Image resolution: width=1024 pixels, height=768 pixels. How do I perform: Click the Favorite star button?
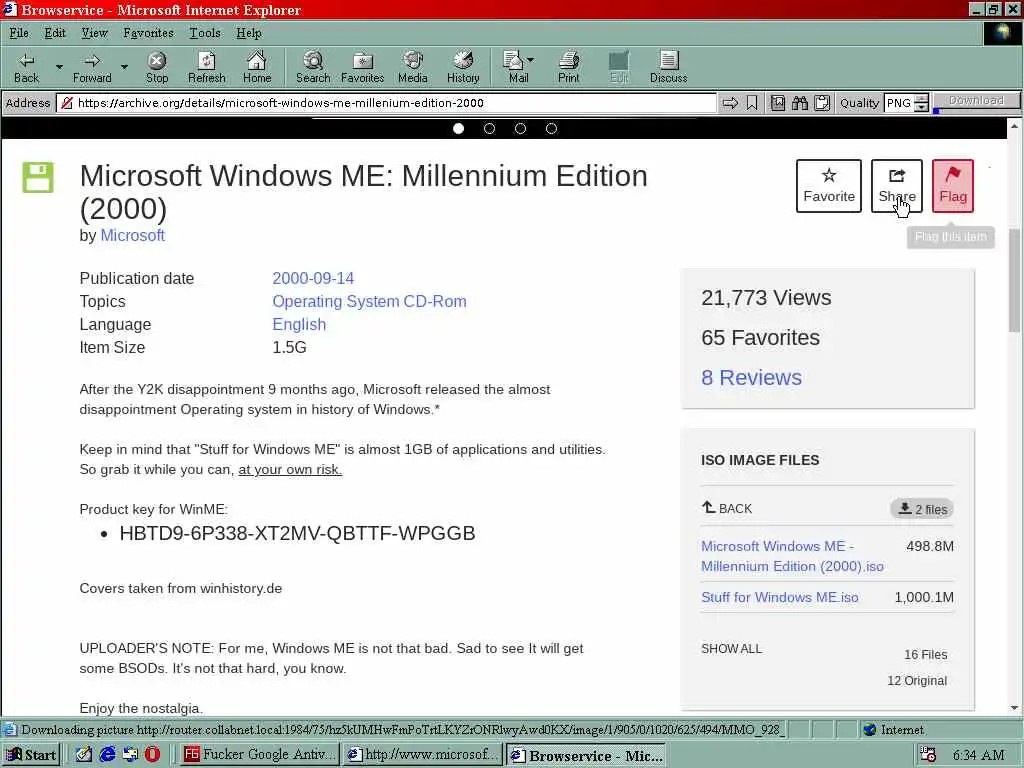(x=829, y=186)
